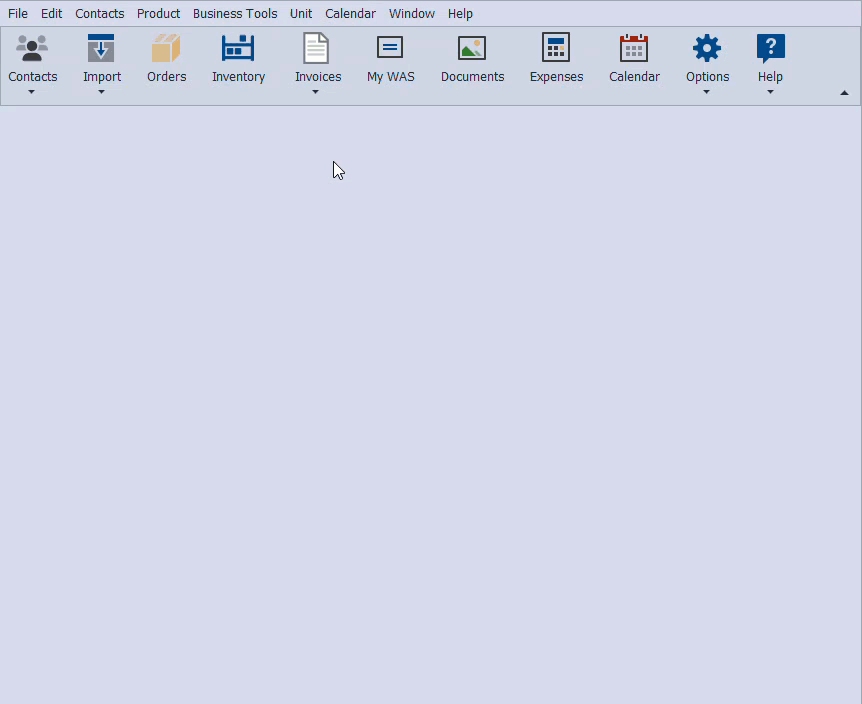Image resolution: width=862 pixels, height=704 pixels.
Task: Click the Help question mark icon
Action: [770, 48]
